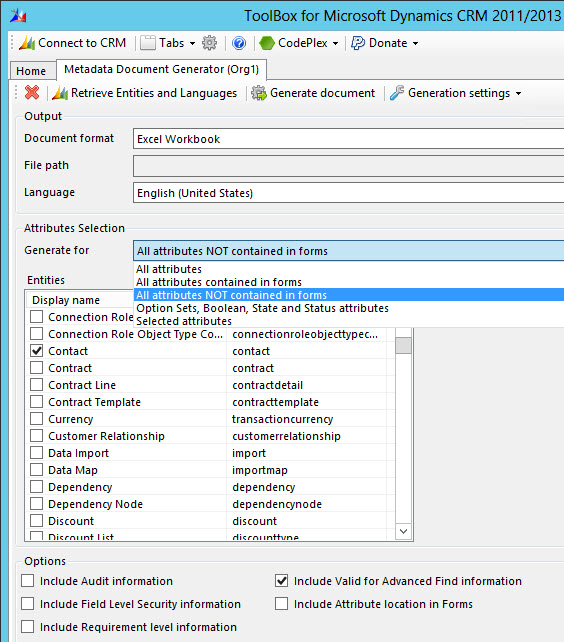Viewport: 564px width, 642px height.
Task: Check the Contract Line entity checkbox
Action: [36, 385]
